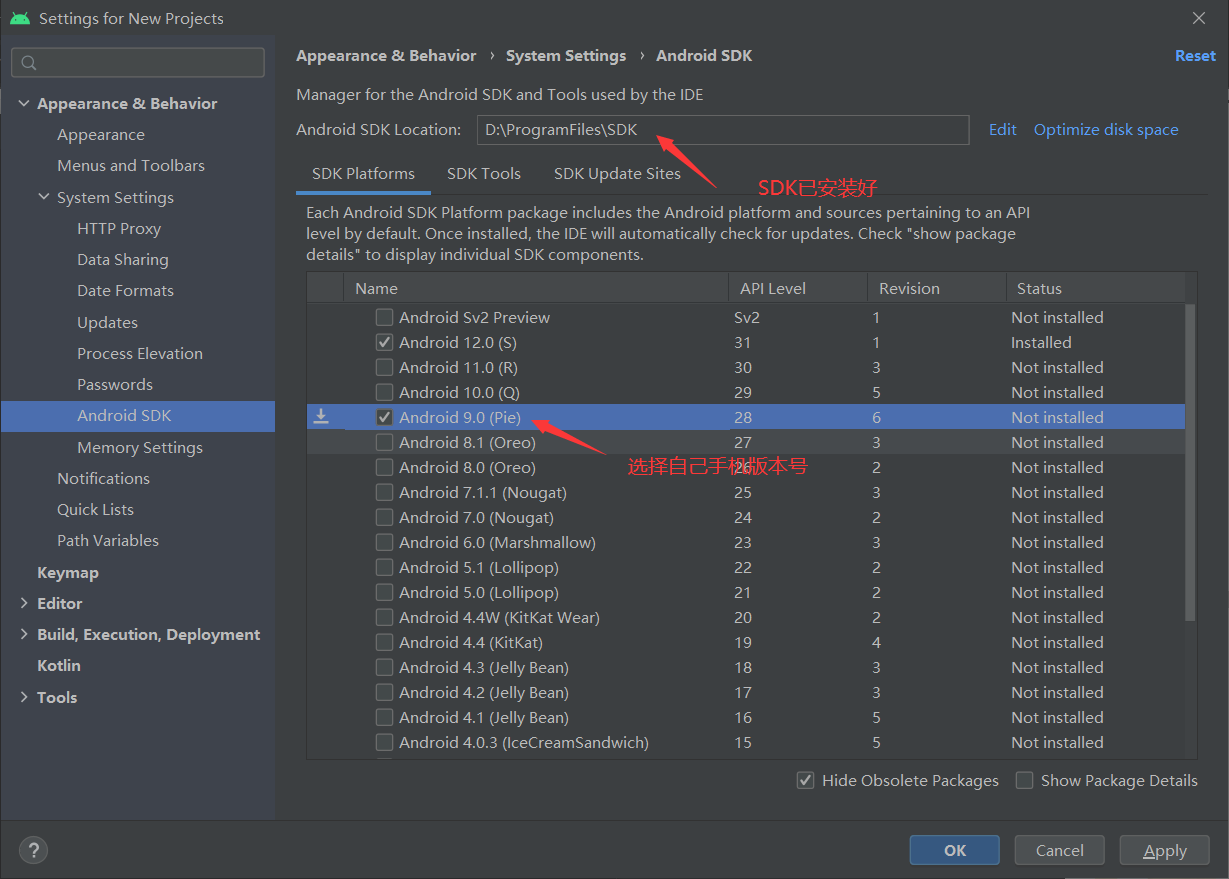1229x879 pixels.
Task: Enable the Android Sv2 Preview checkbox
Action: coord(384,317)
